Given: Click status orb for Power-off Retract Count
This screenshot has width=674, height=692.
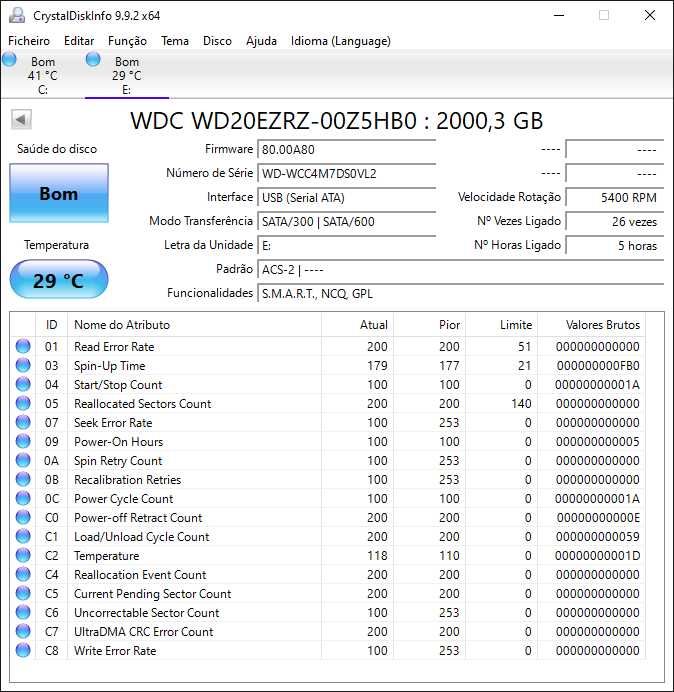Looking at the screenshot, I should point(23,517).
